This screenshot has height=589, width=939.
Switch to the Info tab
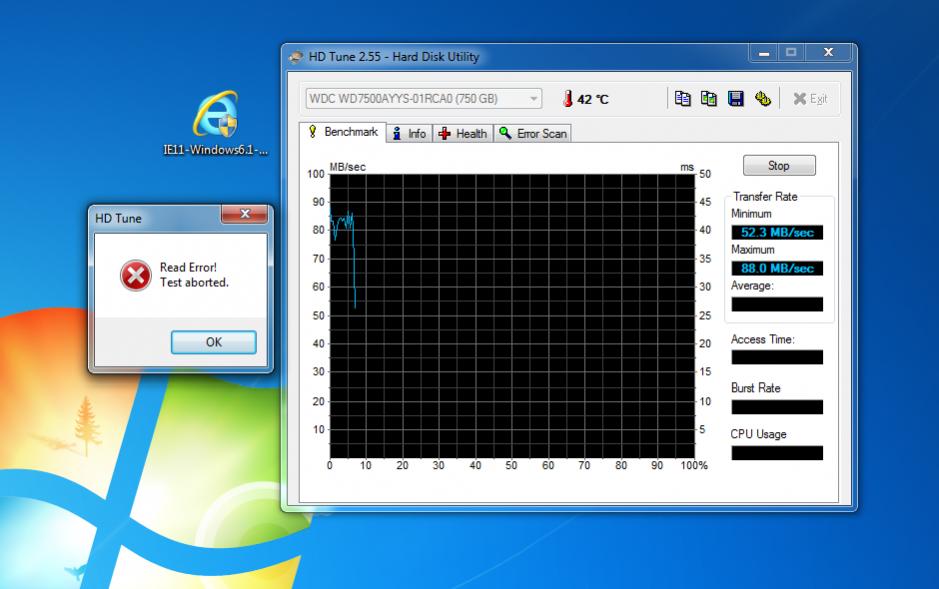pos(409,133)
